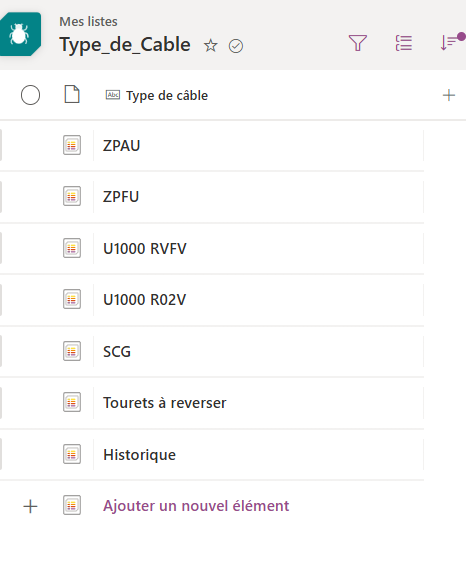
Task: Click the list item icon beside ZPAU
Action: click(72, 145)
